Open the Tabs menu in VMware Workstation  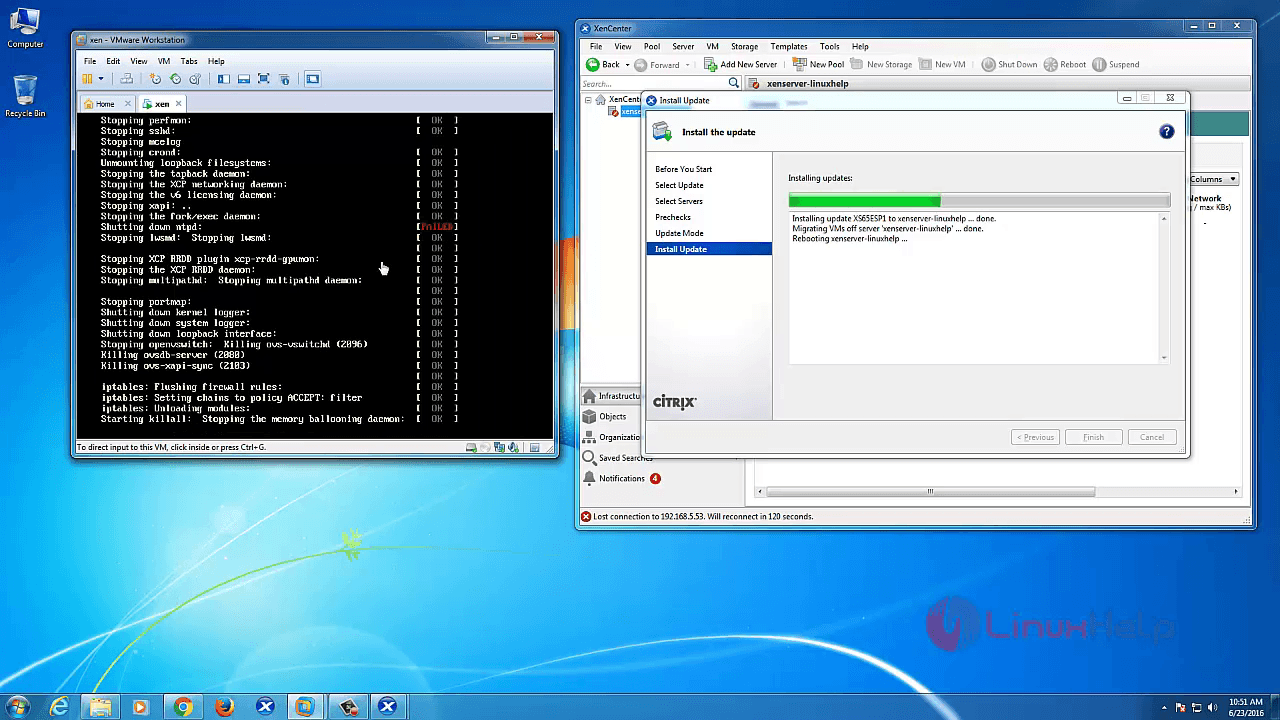(189, 61)
